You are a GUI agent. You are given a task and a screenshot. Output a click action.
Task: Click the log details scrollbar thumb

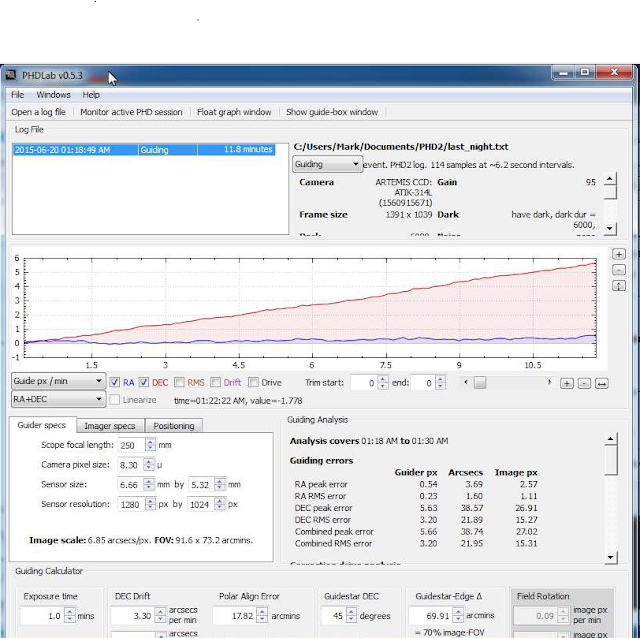(610, 192)
